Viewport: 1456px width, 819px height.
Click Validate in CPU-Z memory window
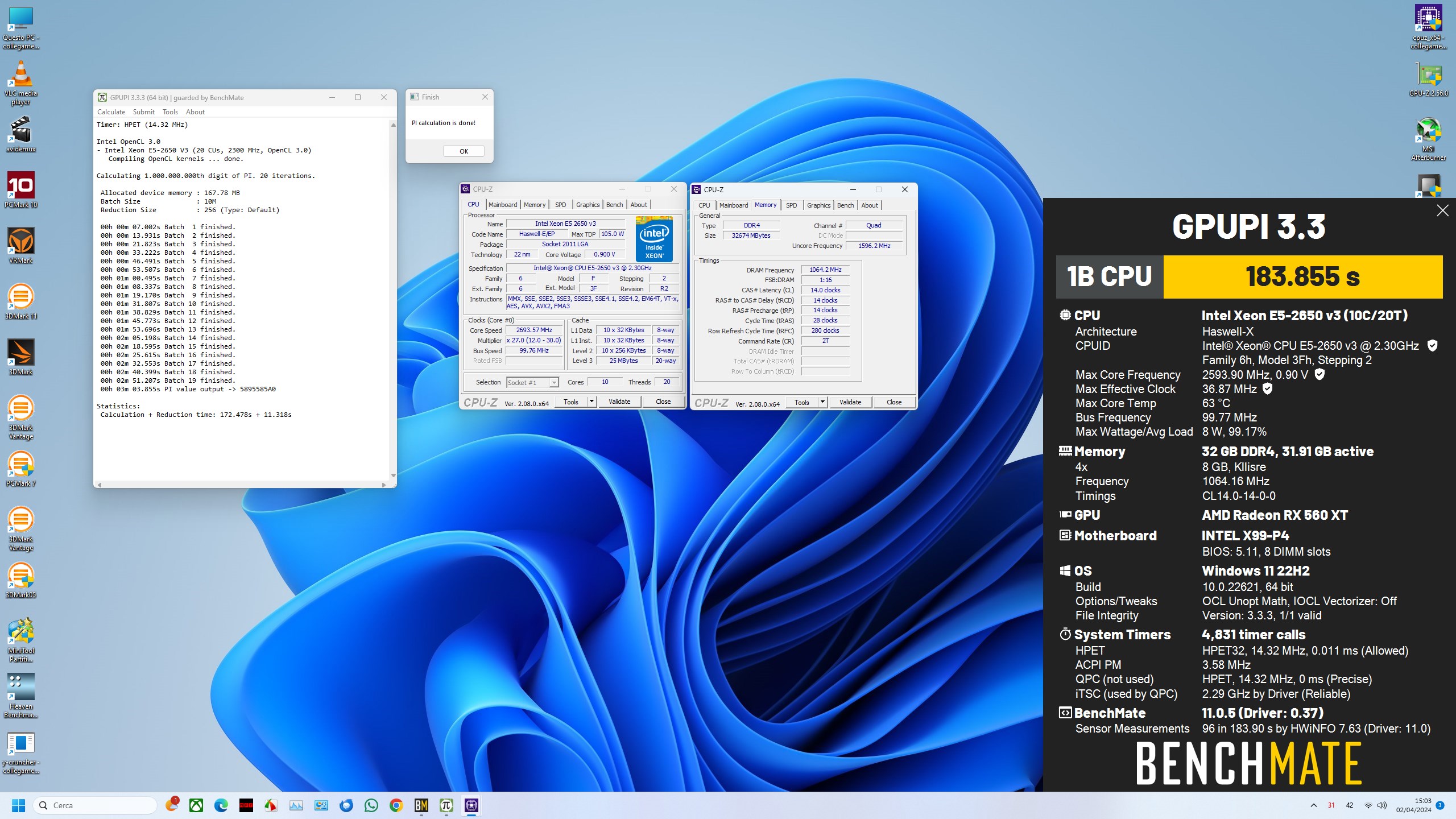850,402
